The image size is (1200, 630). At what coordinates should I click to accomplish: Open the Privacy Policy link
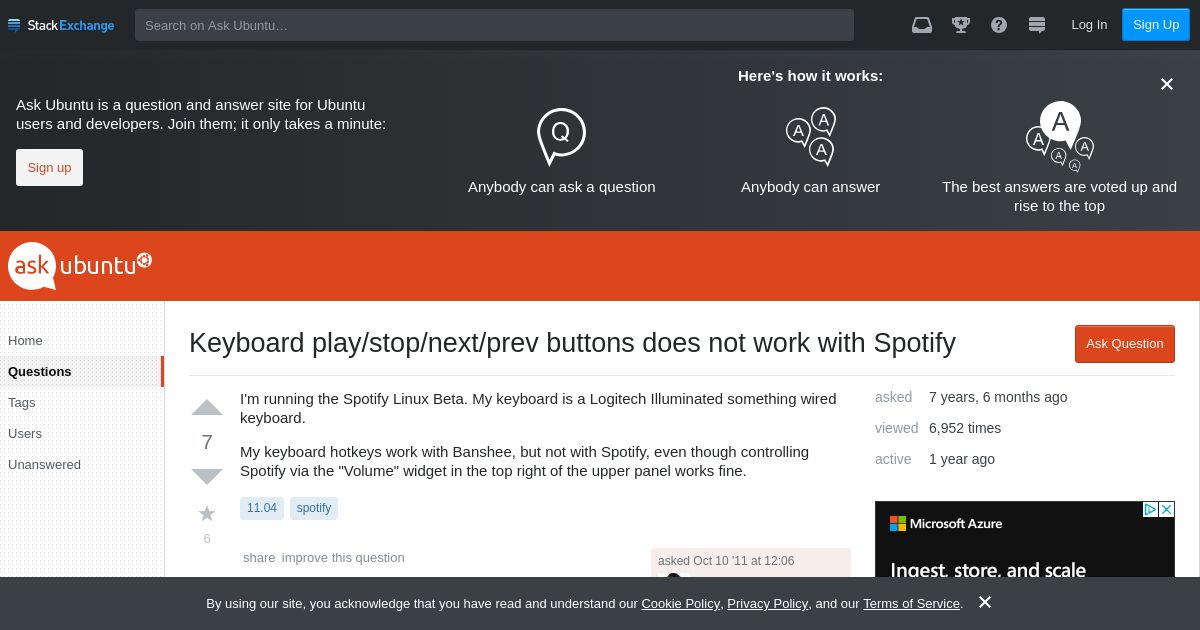pyautogui.click(x=767, y=603)
